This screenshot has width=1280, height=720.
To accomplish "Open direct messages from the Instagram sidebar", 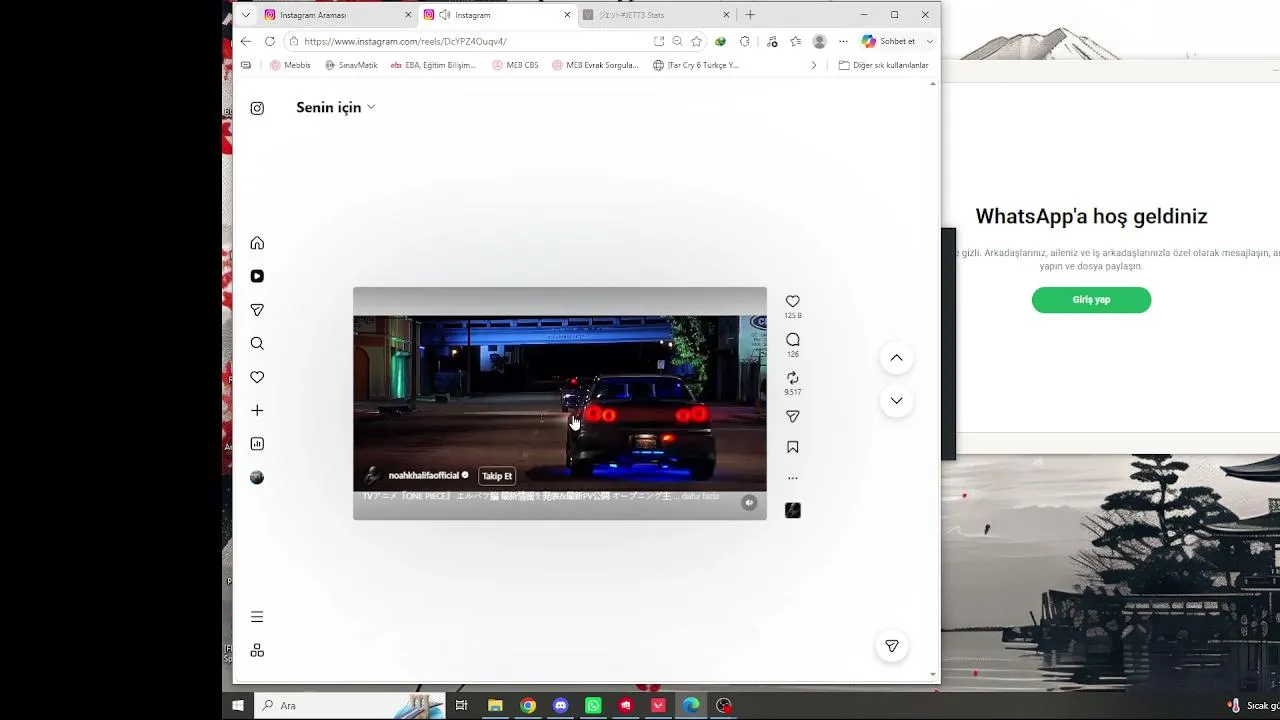I will pos(257,310).
